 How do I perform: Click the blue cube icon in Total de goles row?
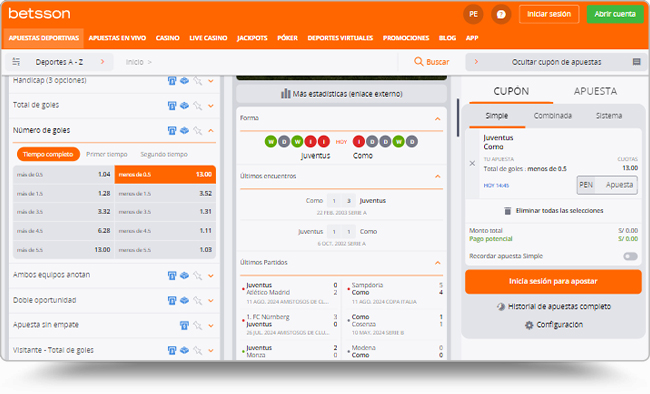(184, 106)
